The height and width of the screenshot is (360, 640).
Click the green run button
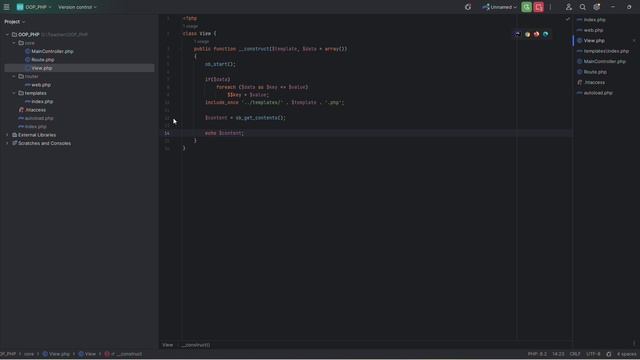tap(527, 7)
